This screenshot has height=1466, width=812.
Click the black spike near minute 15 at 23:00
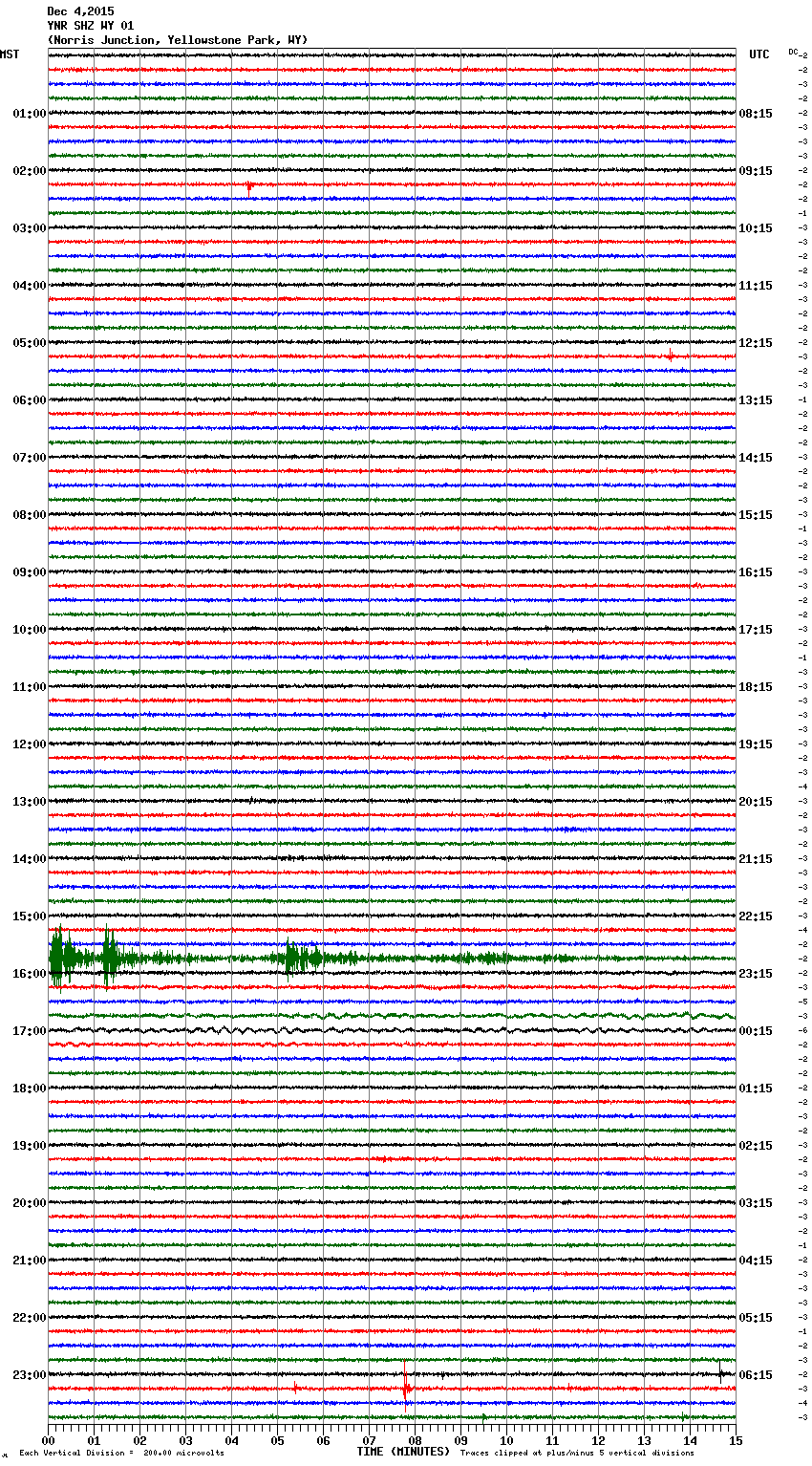coord(721,1371)
